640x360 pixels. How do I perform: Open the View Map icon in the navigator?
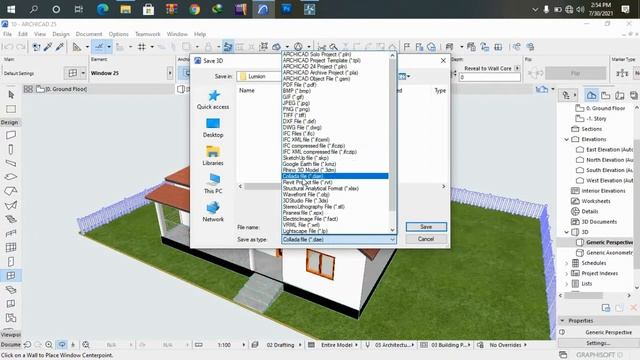[x=606, y=96]
